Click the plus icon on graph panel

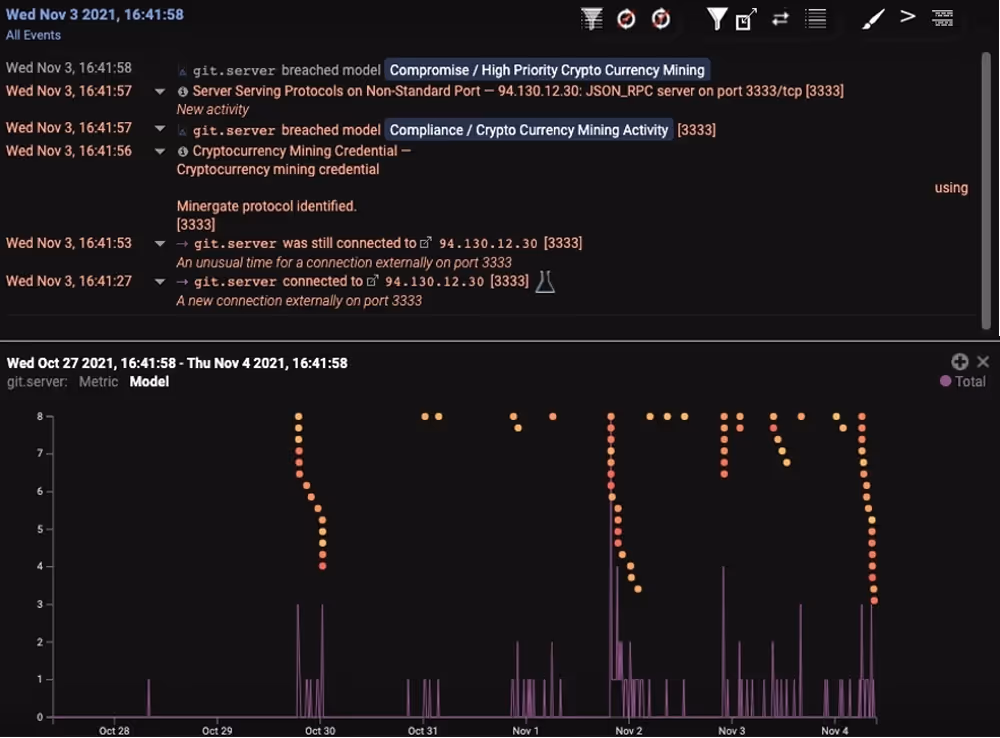pos(960,362)
